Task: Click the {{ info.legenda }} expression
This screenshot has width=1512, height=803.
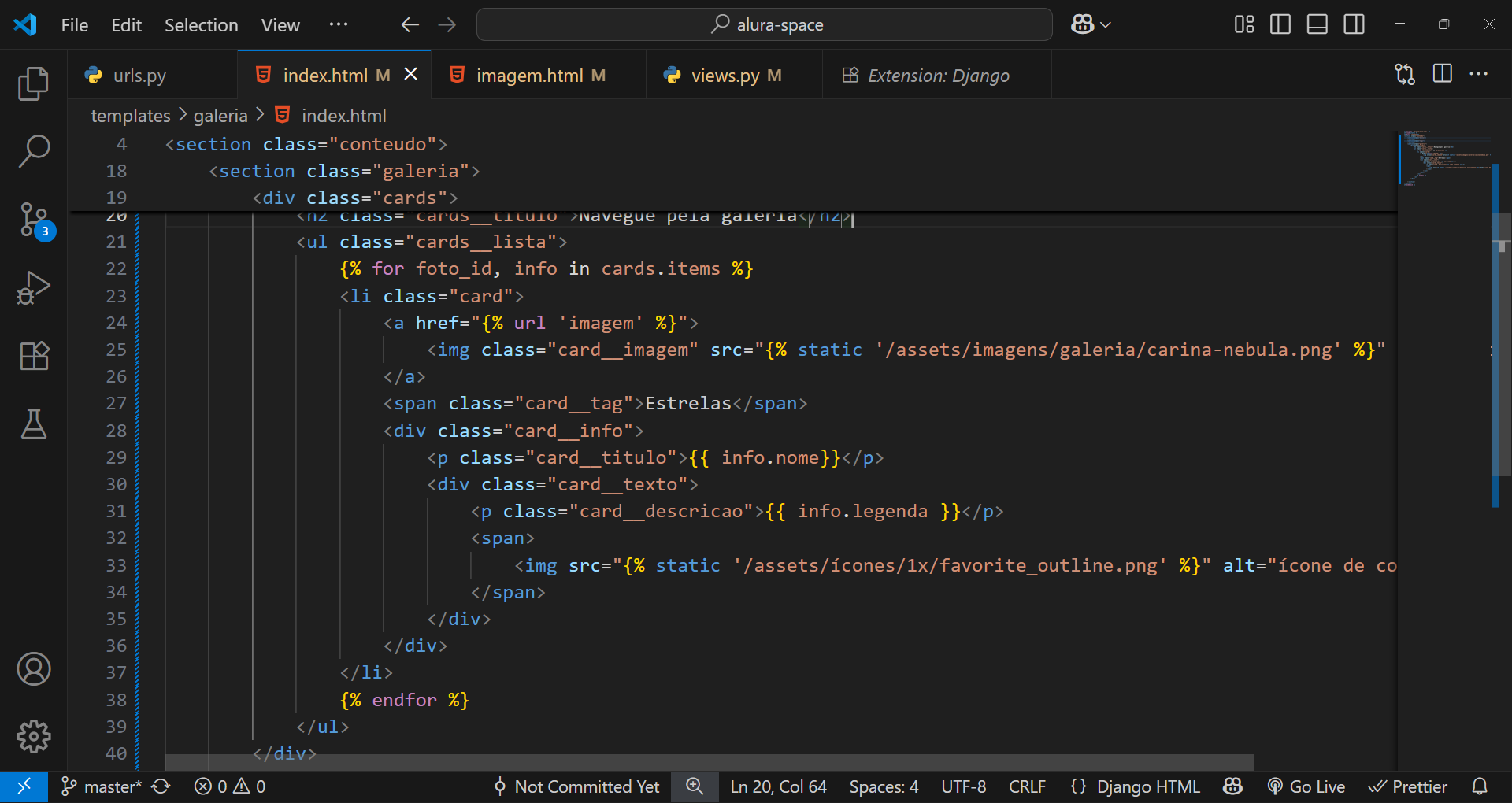Action: click(x=863, y=511)
